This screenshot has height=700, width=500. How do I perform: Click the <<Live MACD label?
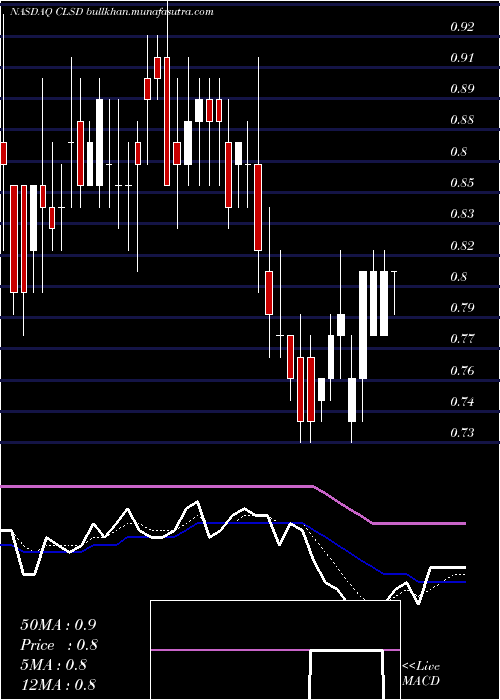pyautogui.click(x=421, y=674)
